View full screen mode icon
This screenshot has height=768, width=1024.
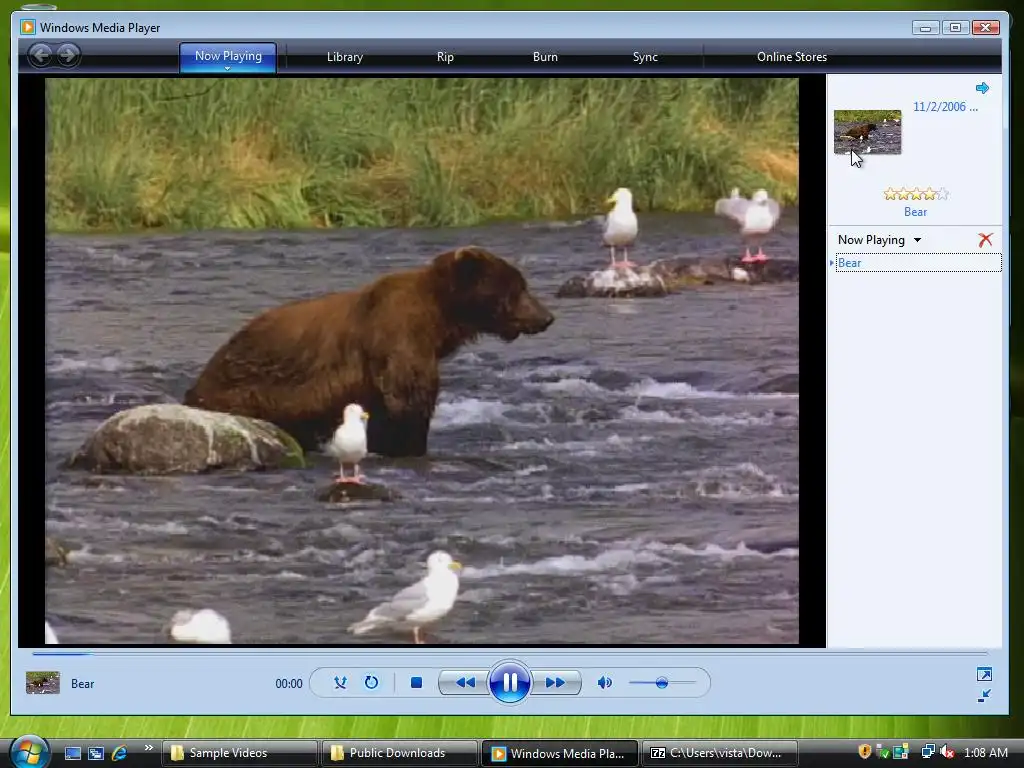point(984,675)
